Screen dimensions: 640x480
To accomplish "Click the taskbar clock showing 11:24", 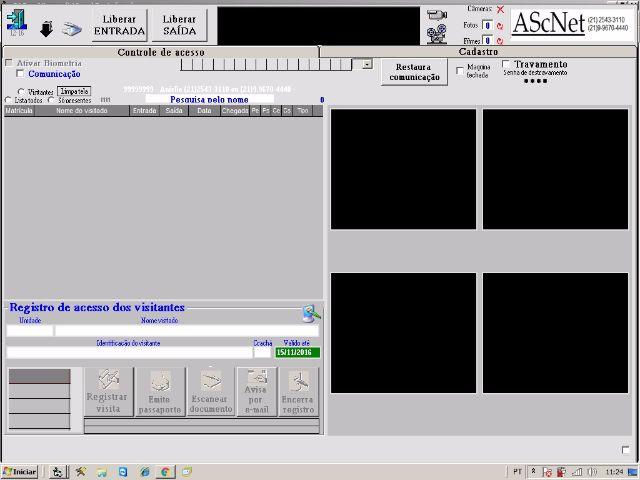I will click(614, 472).
